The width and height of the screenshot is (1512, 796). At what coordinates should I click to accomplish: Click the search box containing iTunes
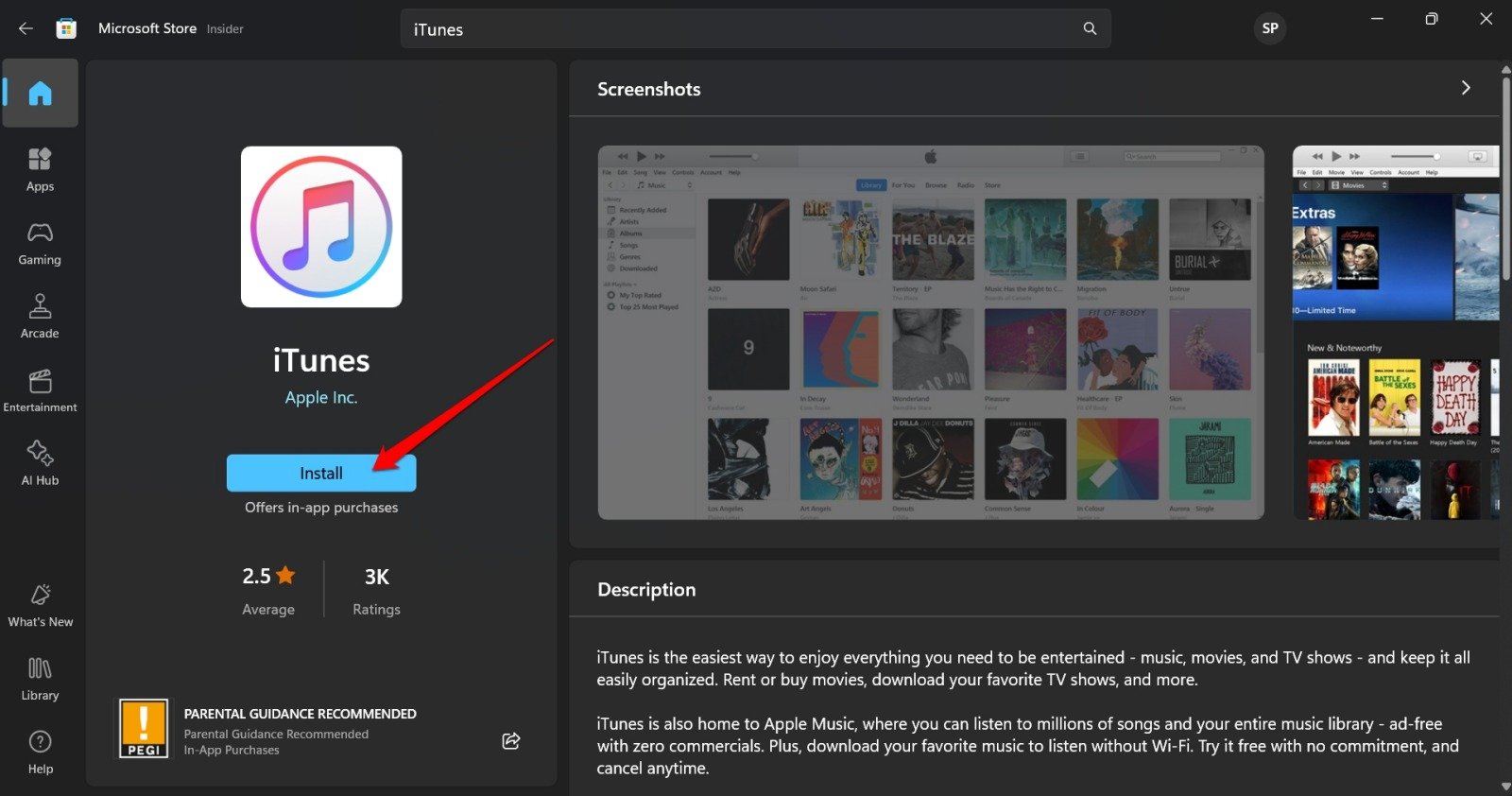[x=737, y=29]
